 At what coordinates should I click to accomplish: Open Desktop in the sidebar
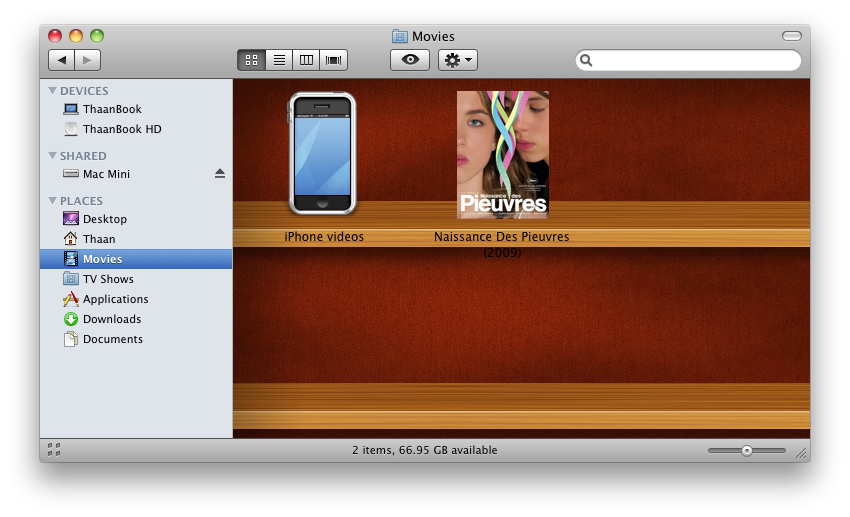coord(136,219)
